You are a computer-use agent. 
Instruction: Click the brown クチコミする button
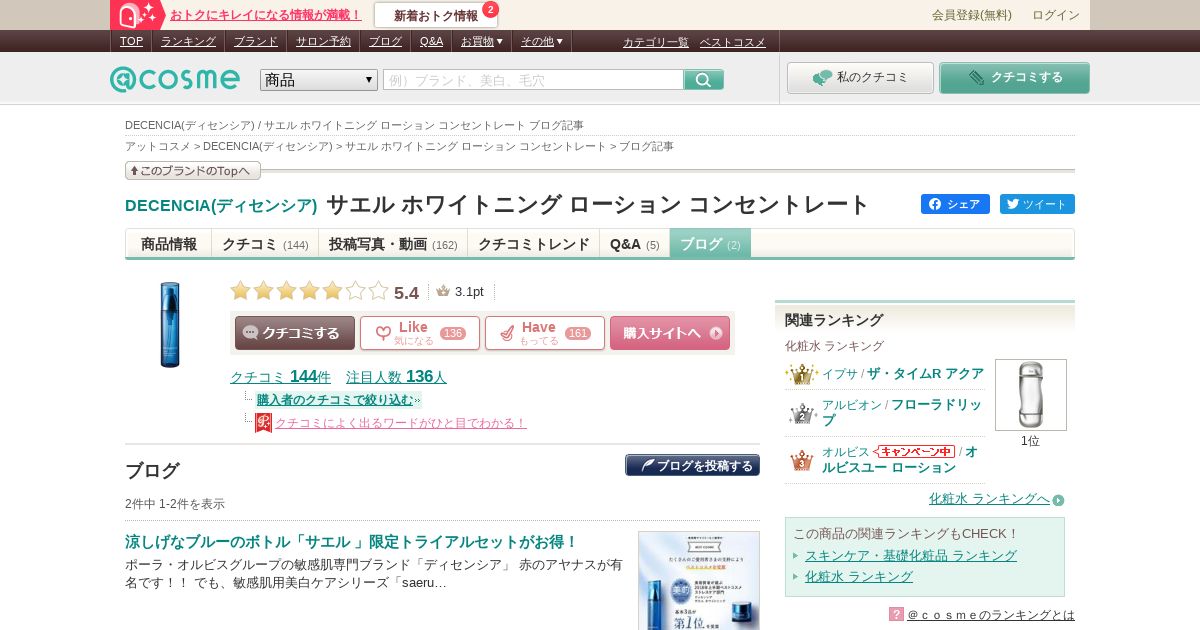click(295, 333)
